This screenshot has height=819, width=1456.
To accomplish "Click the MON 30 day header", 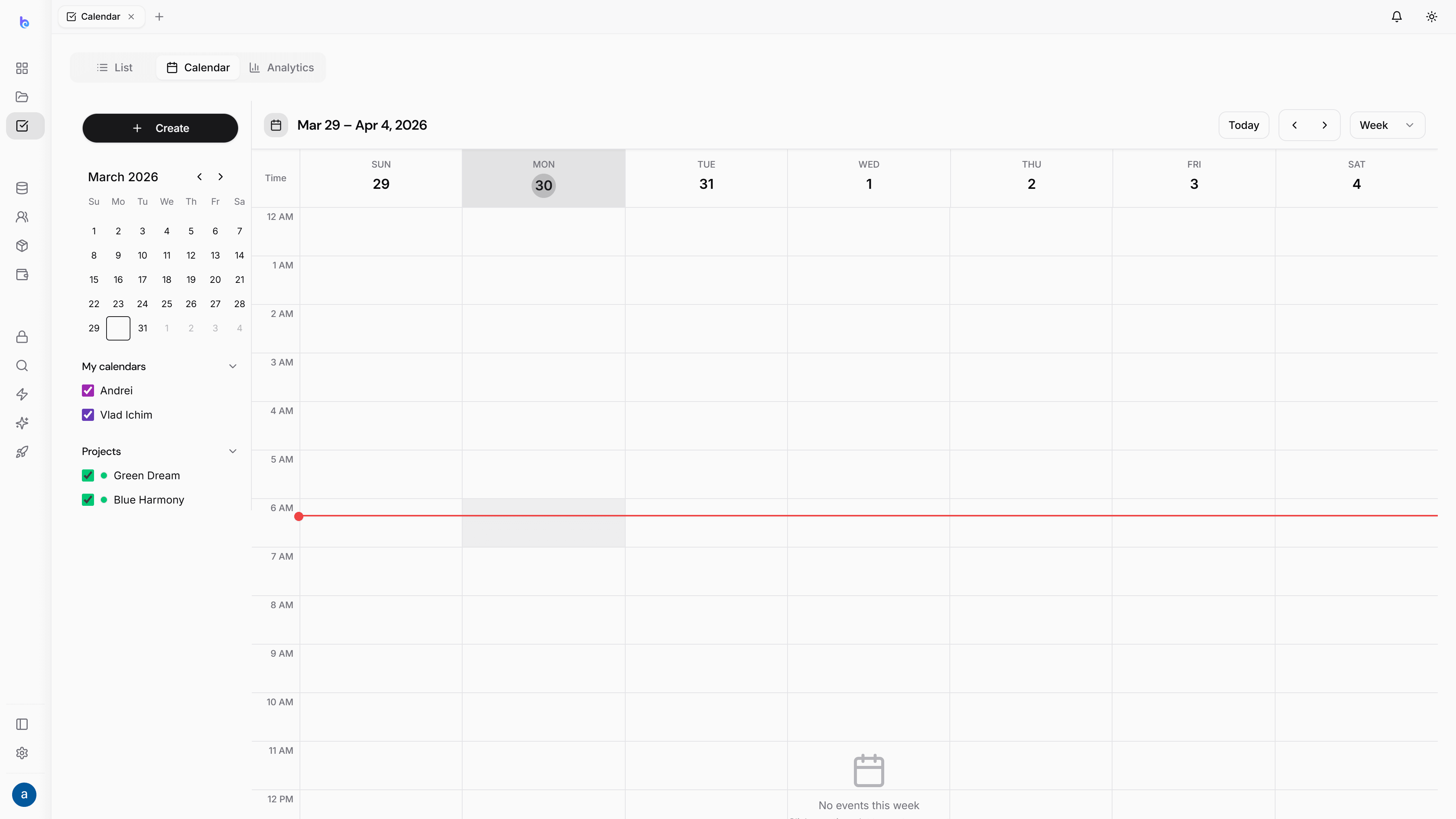I will tap(544, 178).
